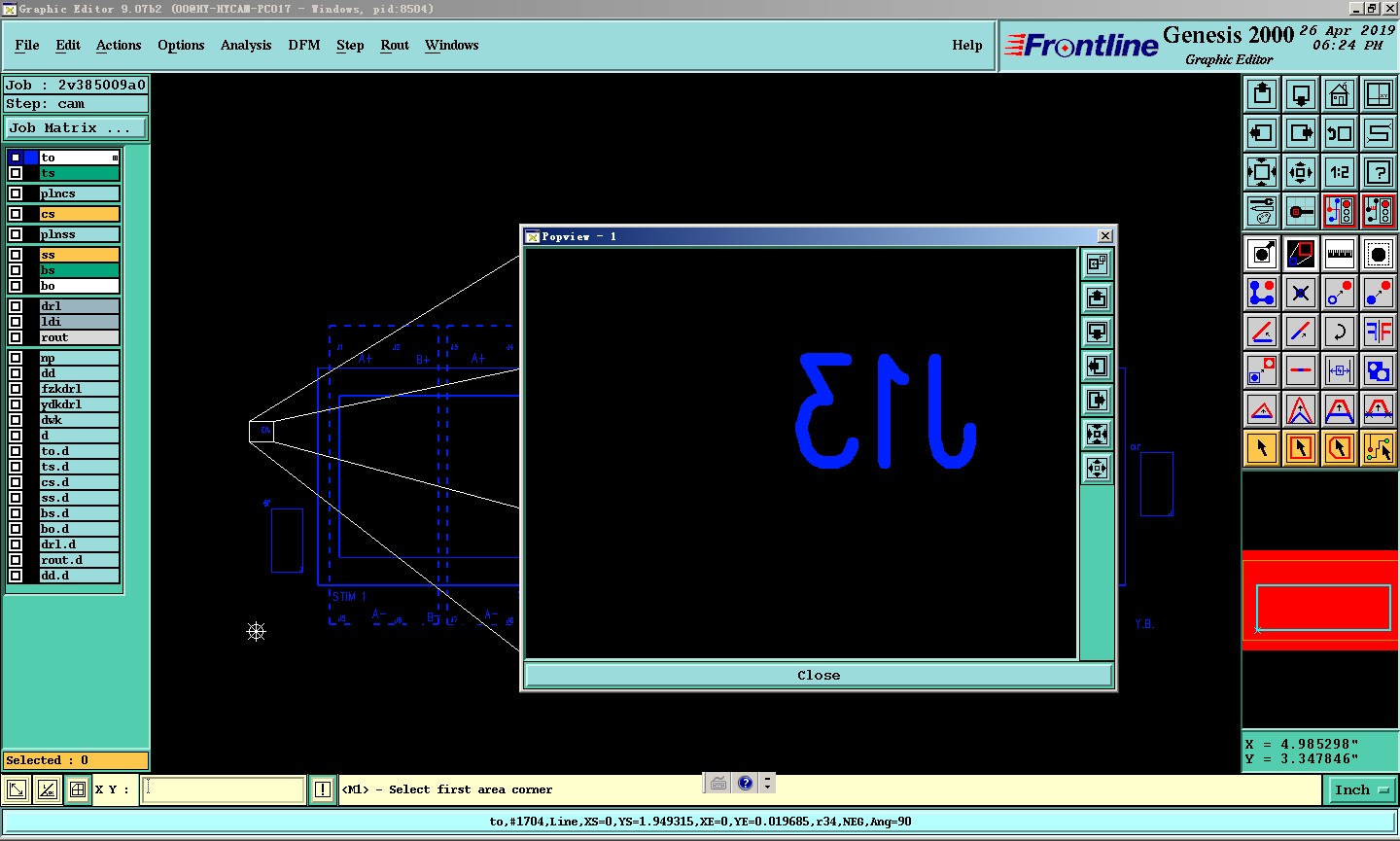Viewport: 1400px width, 841px height.
Task: Toggle the rout layer checkbox
Action: click(16, 337)
